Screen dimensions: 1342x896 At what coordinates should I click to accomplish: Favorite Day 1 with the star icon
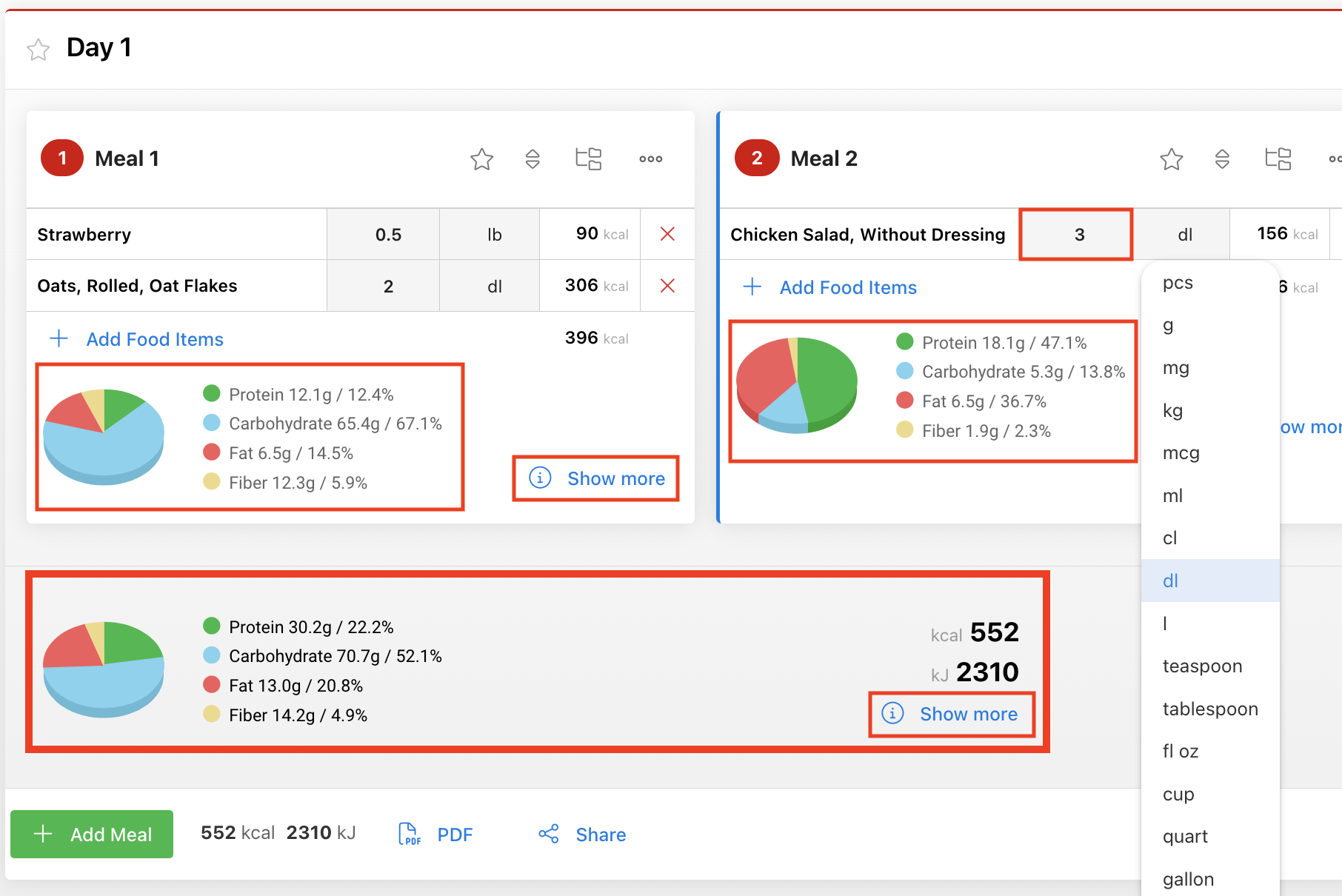pos(38,50)
